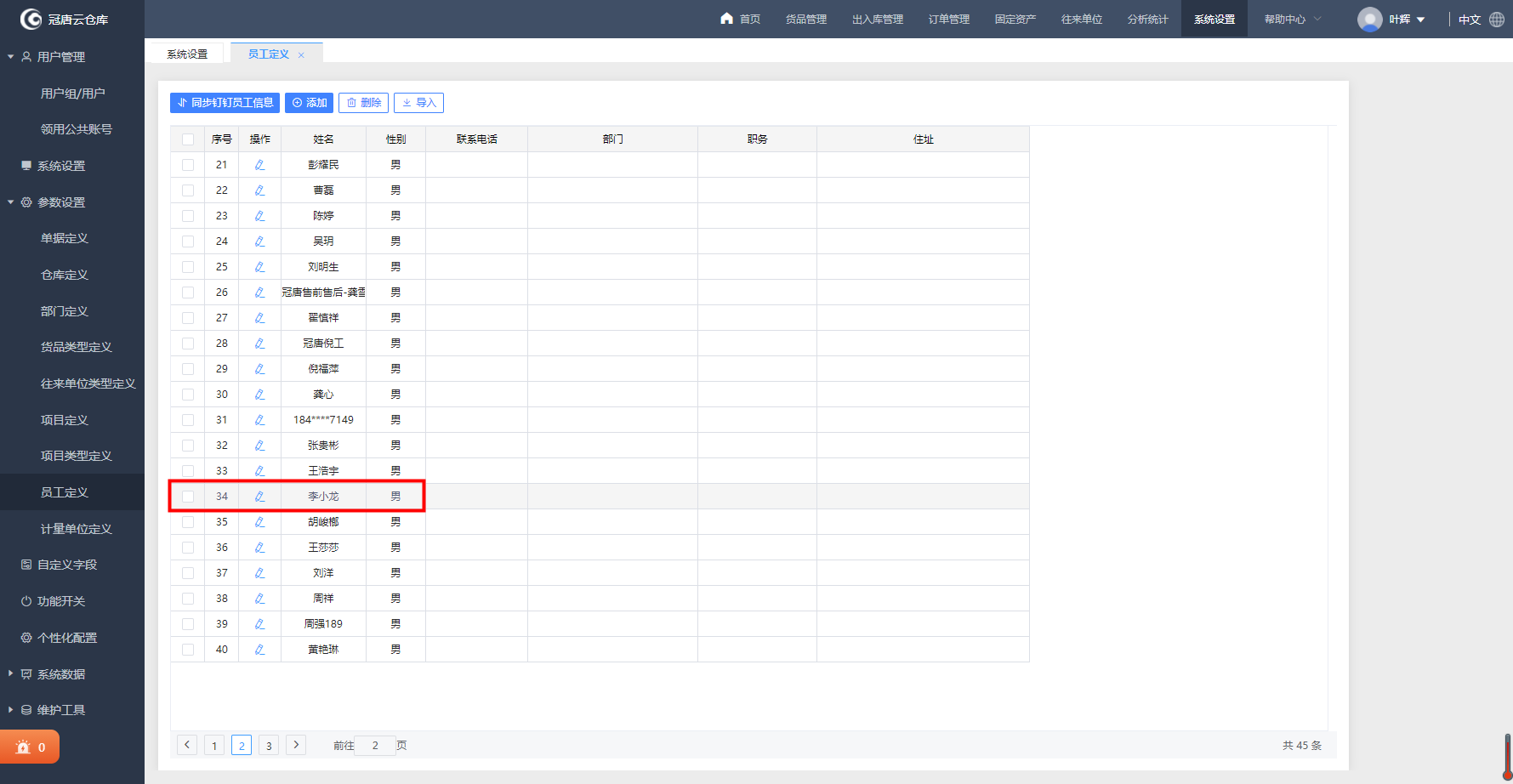Expand the 维护工具 section
Viewport: 1513px width, 784px height.
pos(11,709)
